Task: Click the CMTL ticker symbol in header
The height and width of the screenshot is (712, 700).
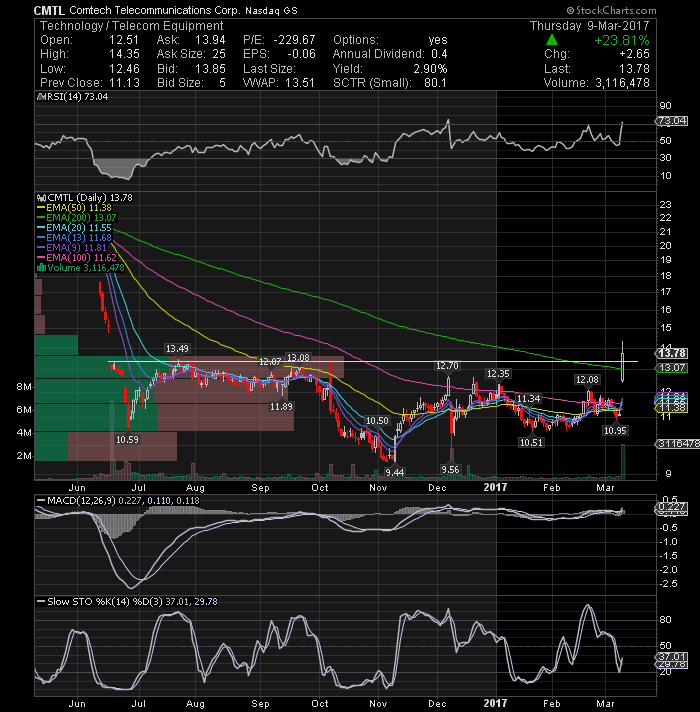Action: [49, 10]
